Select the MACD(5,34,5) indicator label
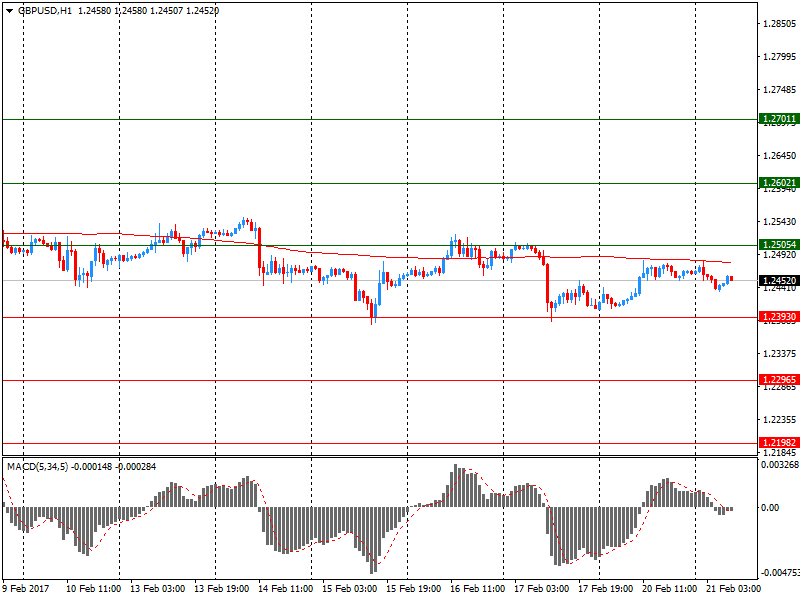Image resolution: width=800 pixels, height=600 pixels. pos(37,467)
